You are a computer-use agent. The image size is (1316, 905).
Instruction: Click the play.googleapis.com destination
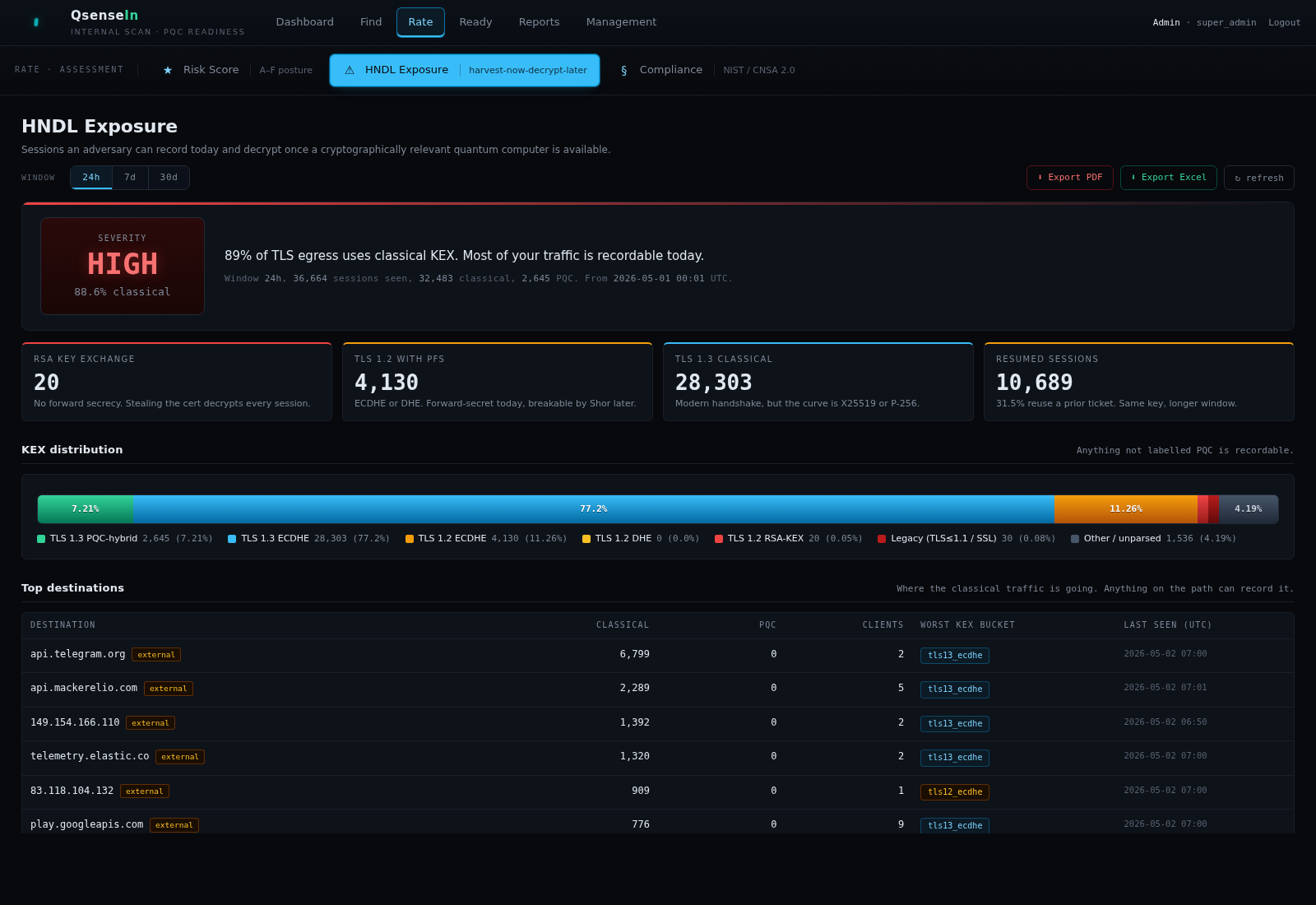(x=87, y=825)
